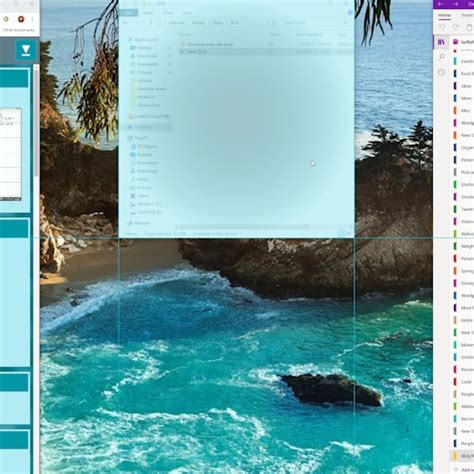Select the highlighted Blog section in OneNote
The height and width of the screenshot is (474, 474).
463,456
